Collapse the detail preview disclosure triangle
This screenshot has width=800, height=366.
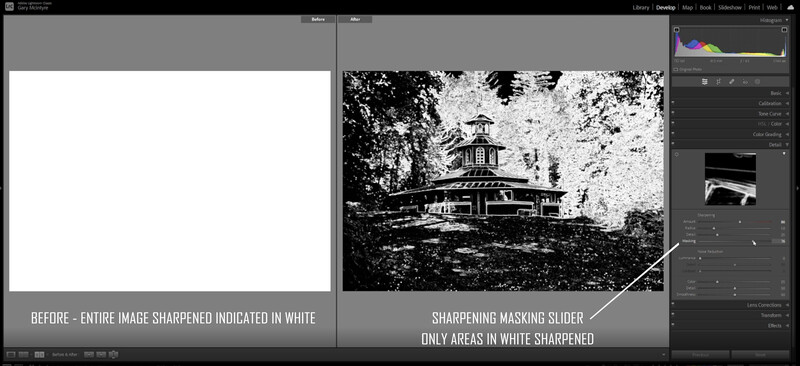785,154
